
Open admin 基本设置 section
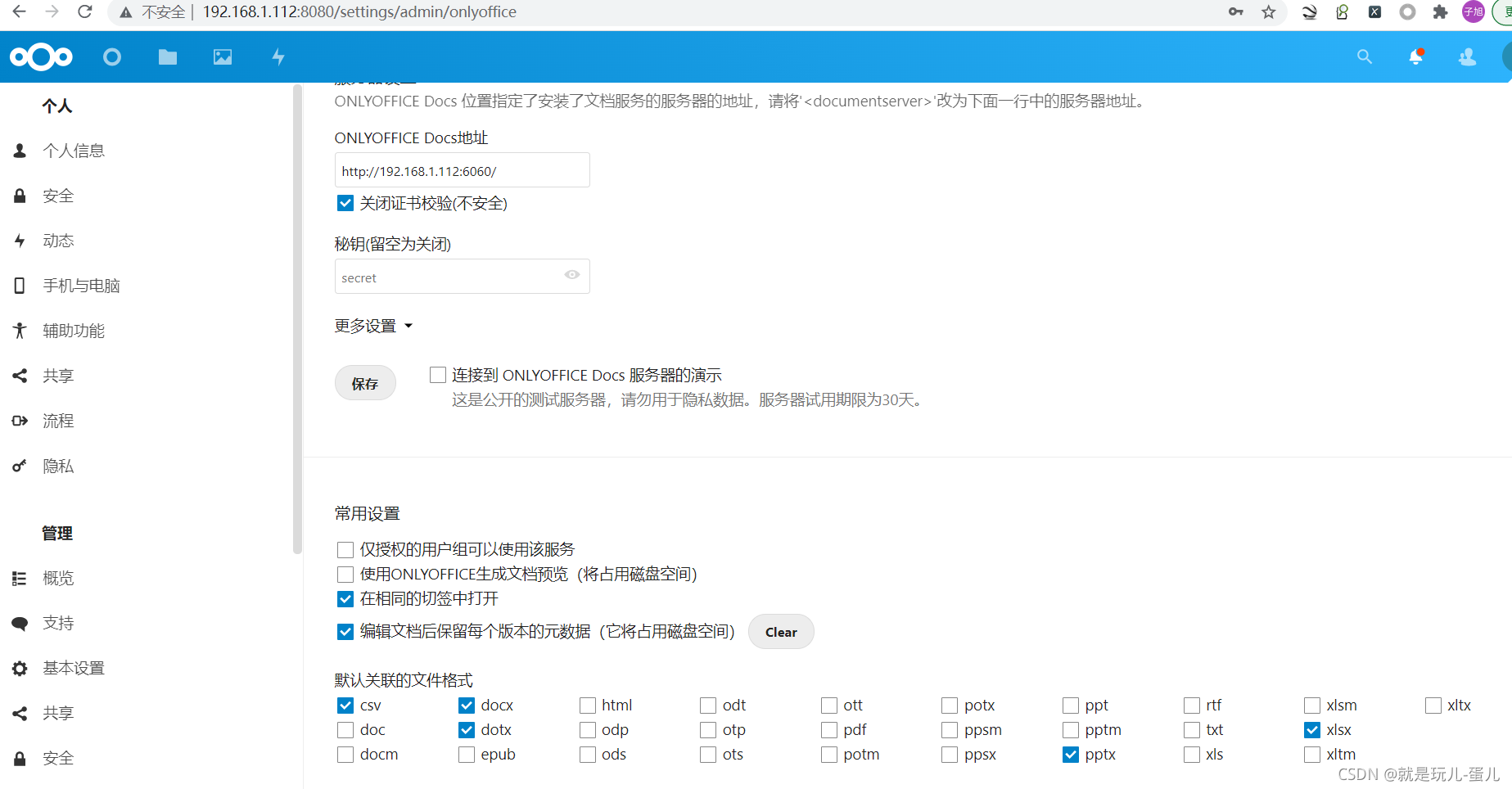pyautogui.click(x=74, y=668)
